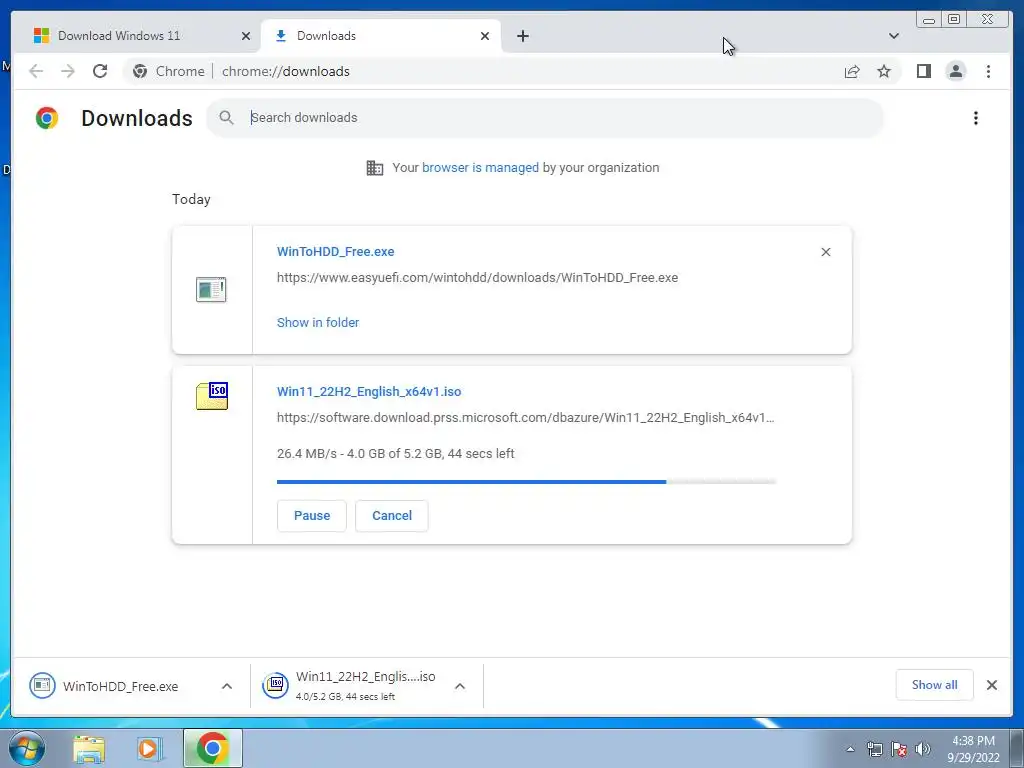This screenshot has height=768, width=1024.
Task: Click the Chrome site info icon in address bar
Action: [140, 71]
